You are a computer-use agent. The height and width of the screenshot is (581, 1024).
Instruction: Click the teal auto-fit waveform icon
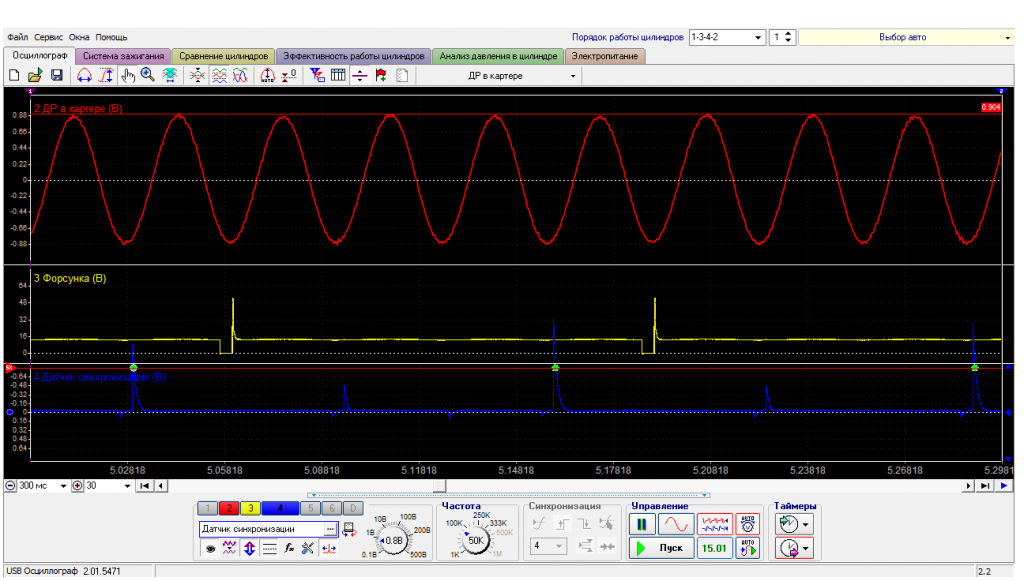coord(170,76)
